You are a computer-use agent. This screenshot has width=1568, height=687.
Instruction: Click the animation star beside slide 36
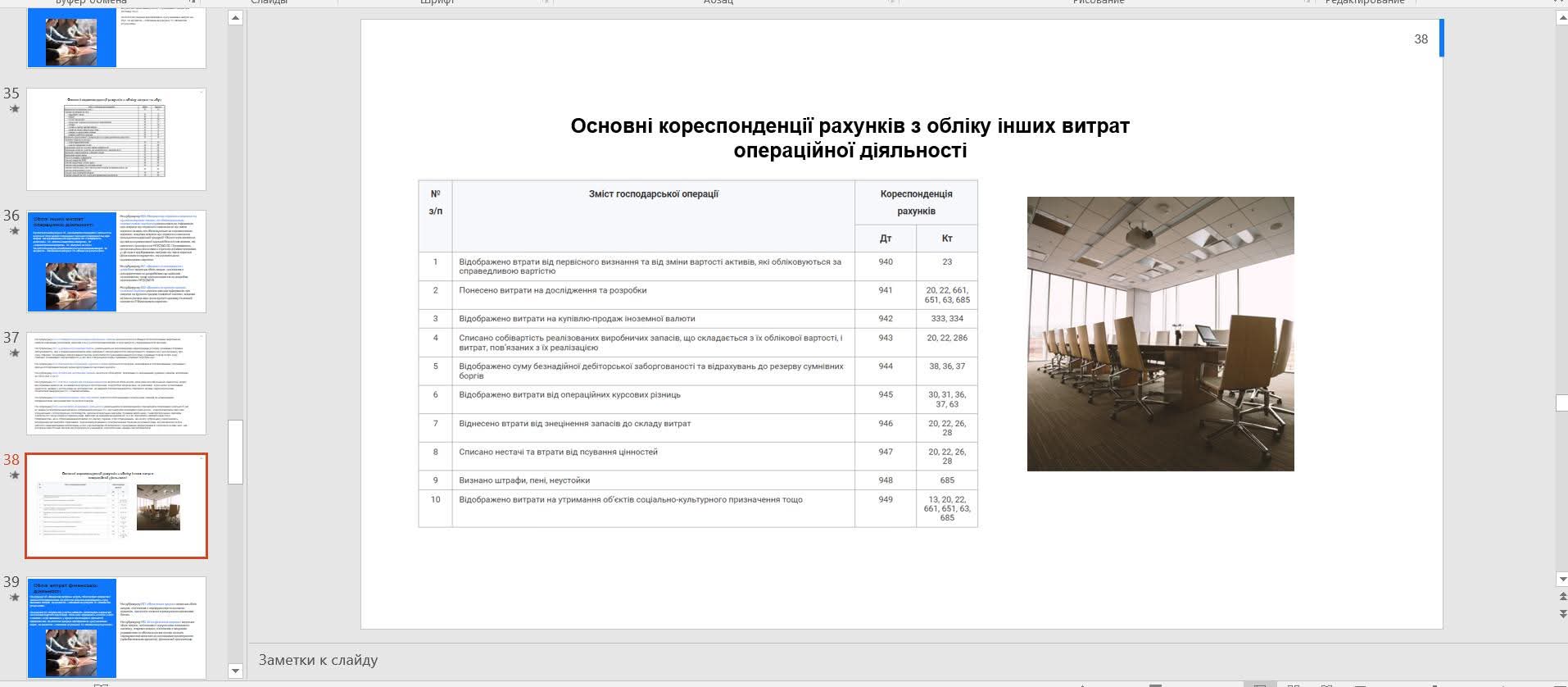(14, 231)
